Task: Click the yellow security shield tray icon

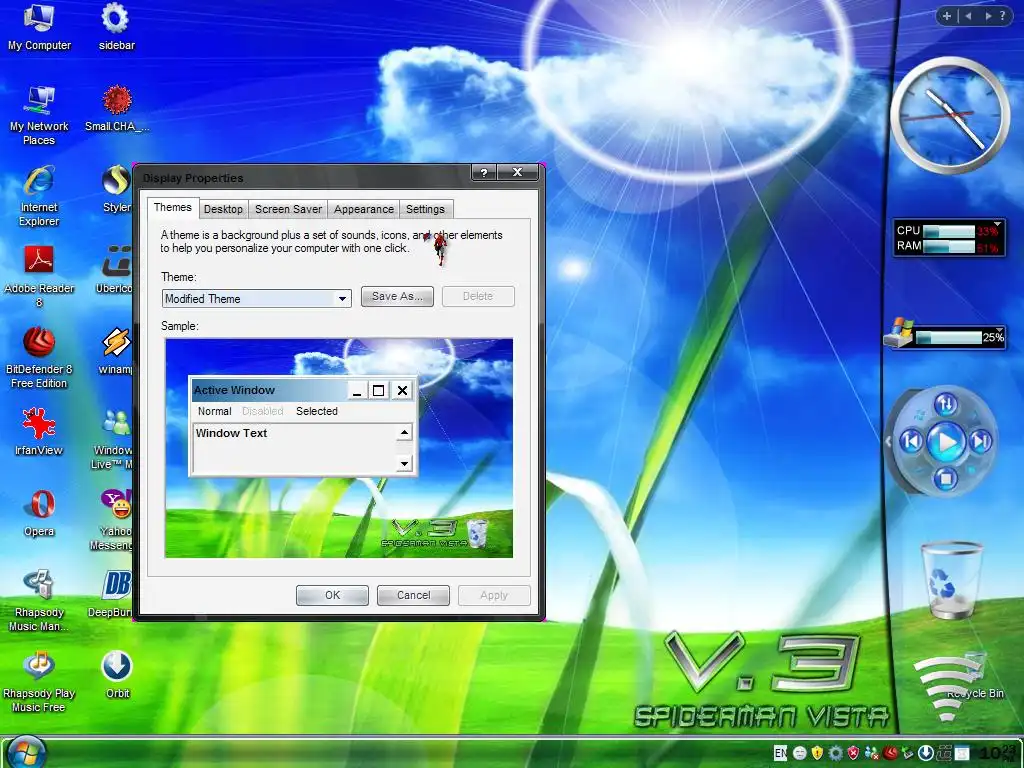Action: pyautogui.click(x=817, y=753)
